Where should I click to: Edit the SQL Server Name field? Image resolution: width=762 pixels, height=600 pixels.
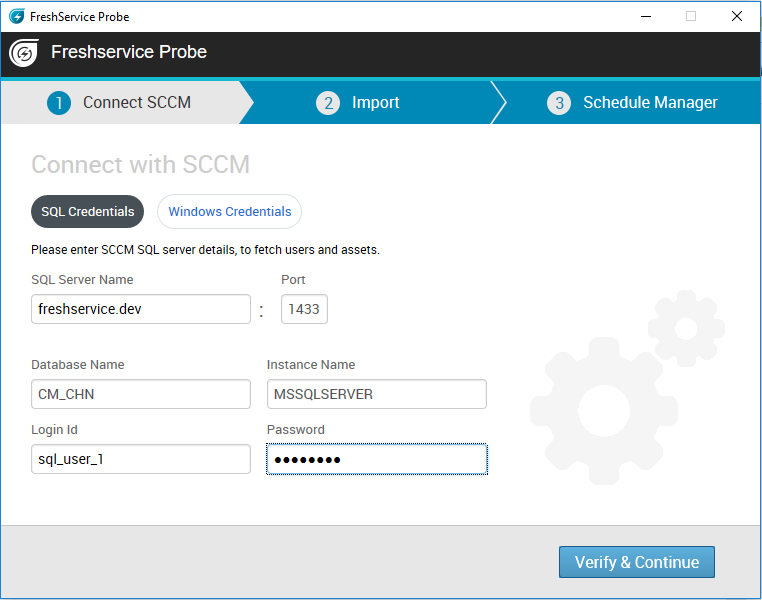point(141,309)
